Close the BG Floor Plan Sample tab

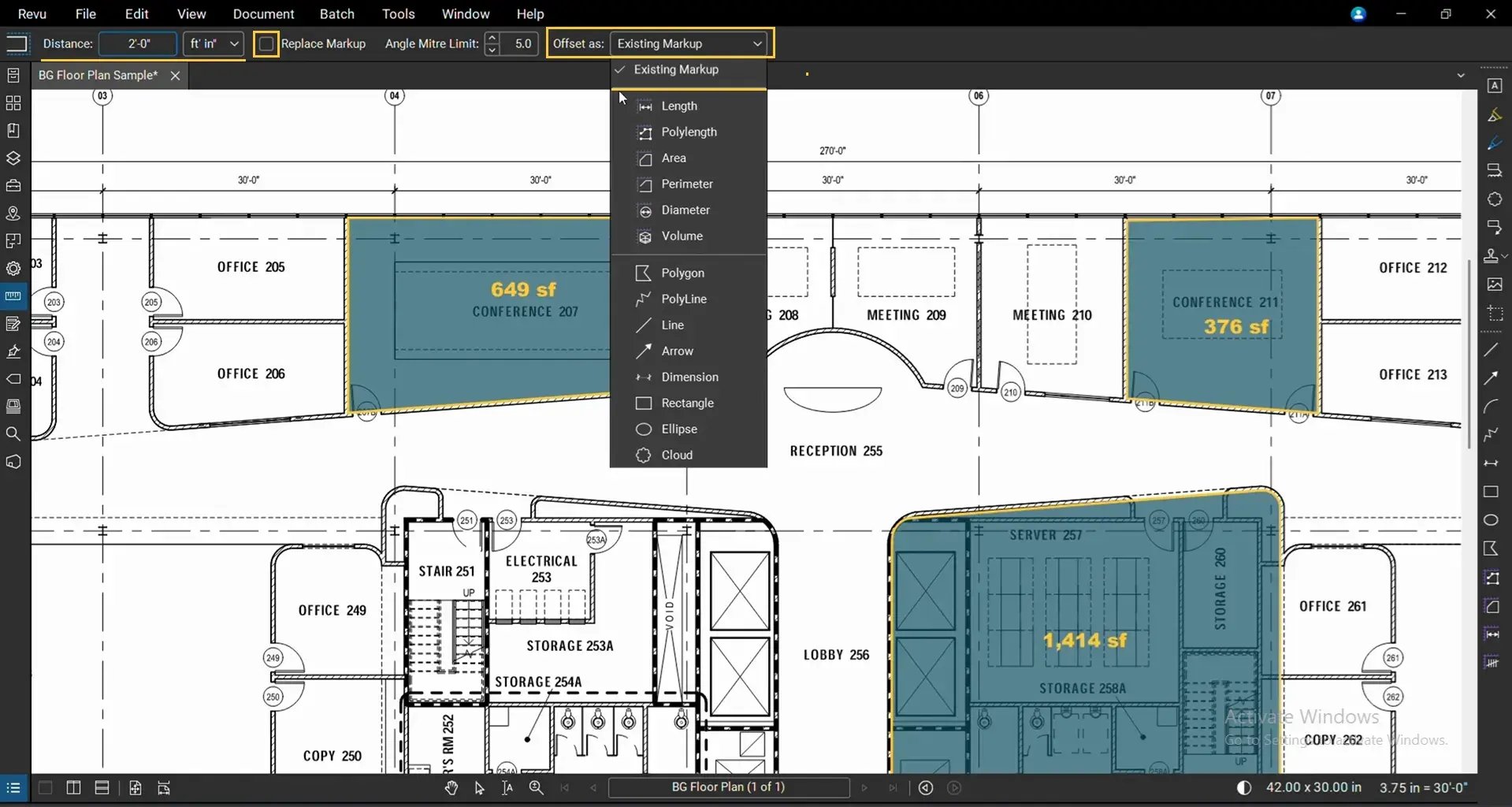pos(175,76)
